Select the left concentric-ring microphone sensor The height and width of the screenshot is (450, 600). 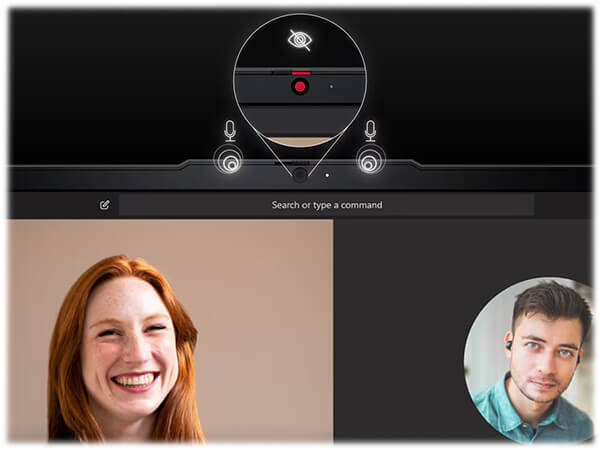(x=230, y=160)
